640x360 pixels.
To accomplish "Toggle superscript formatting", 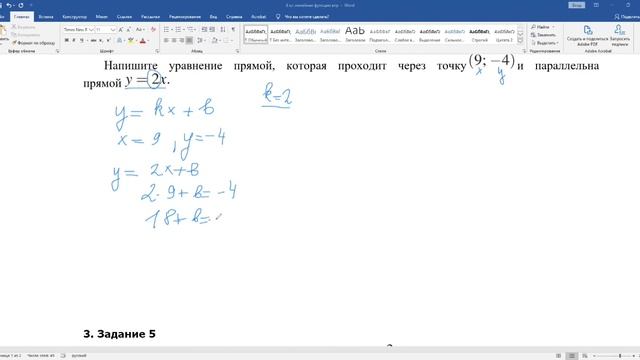I will point(109,40).
